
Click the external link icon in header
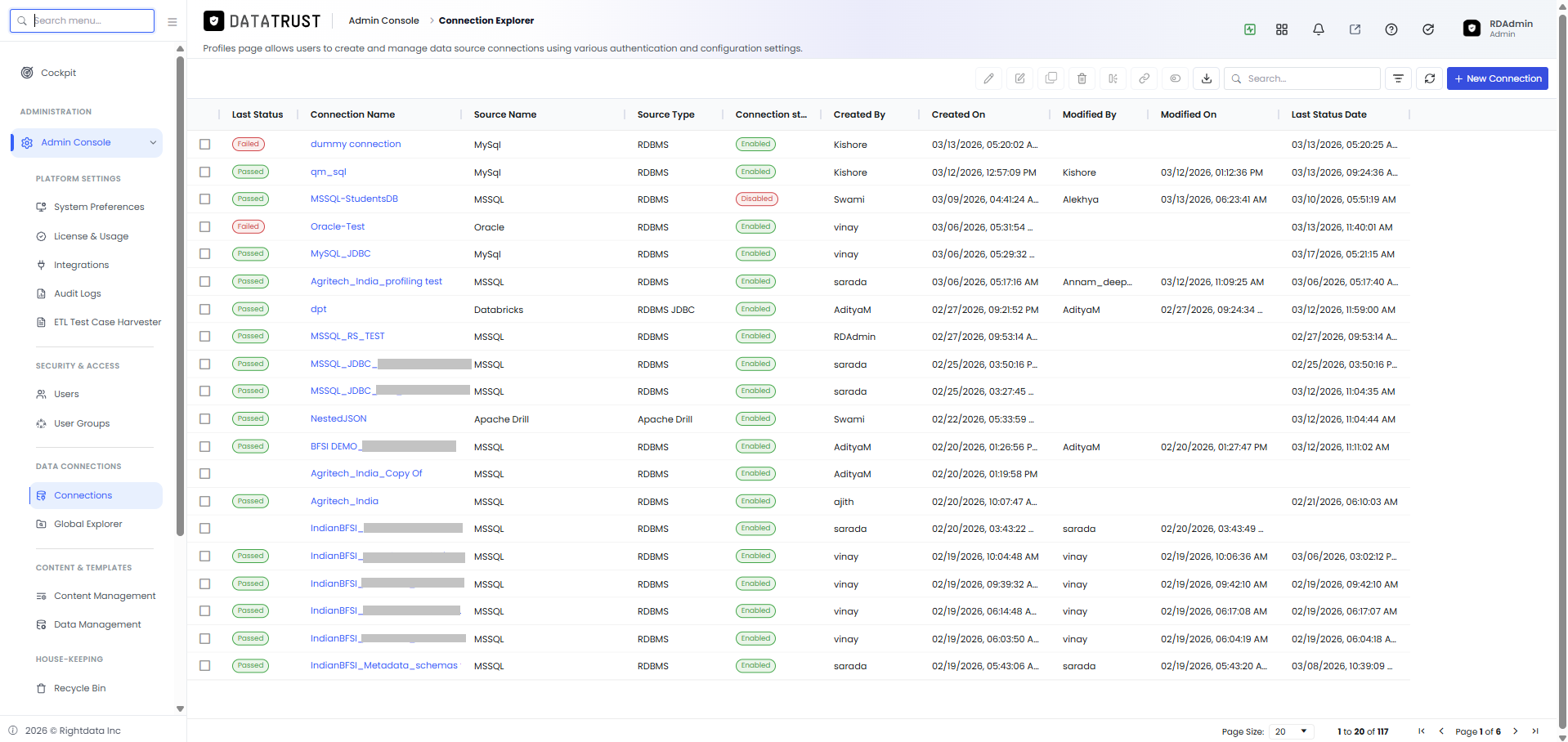pyautogui.click(x=1355, y=29)
